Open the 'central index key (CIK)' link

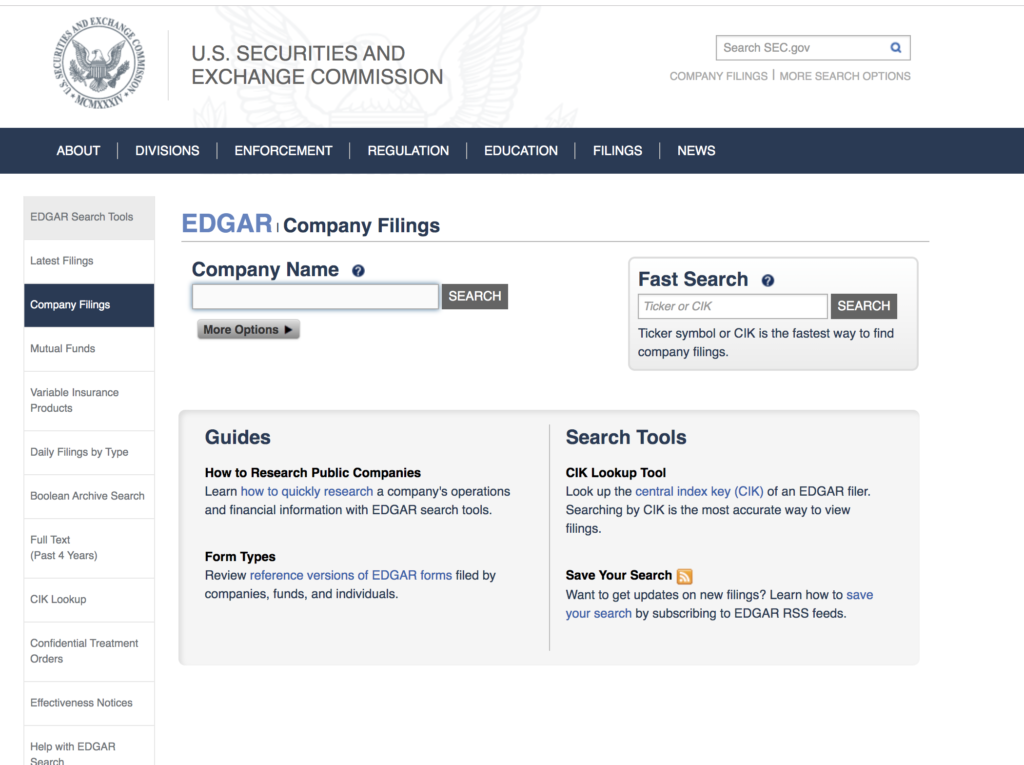click(699, 491)
